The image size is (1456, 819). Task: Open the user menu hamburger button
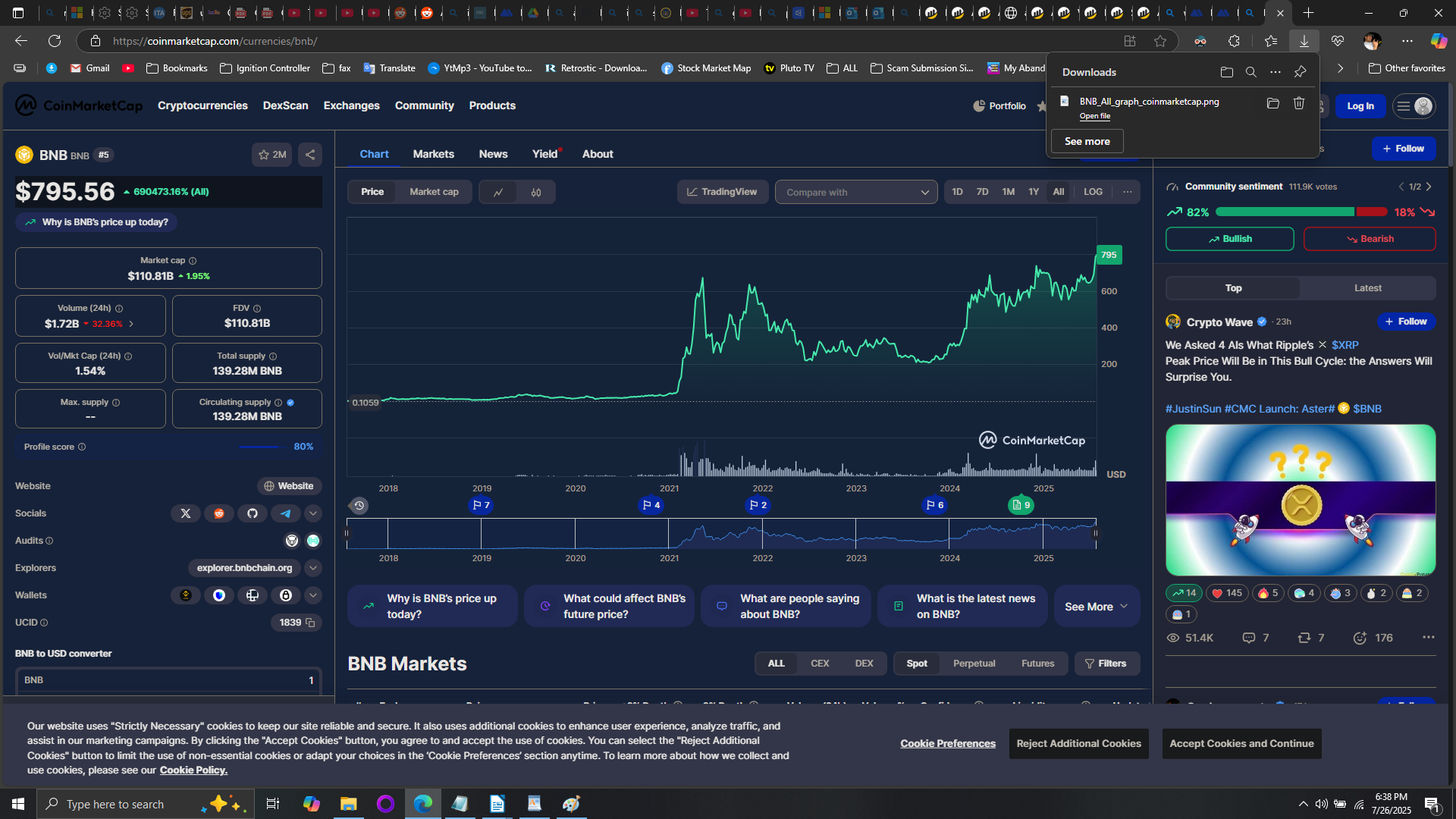point(1415,106)
